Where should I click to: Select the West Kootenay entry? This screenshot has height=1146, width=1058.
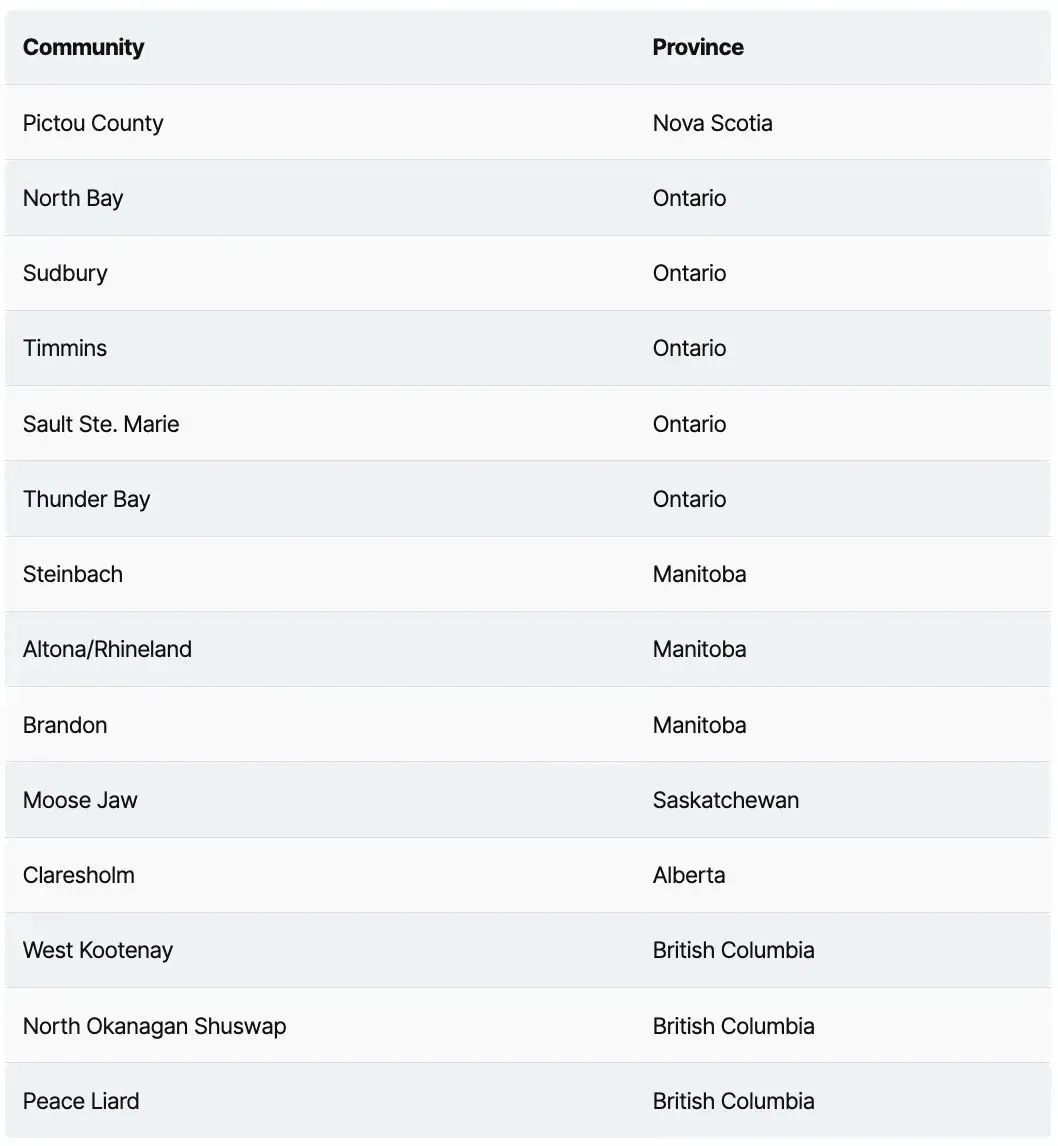coord(98,950)
